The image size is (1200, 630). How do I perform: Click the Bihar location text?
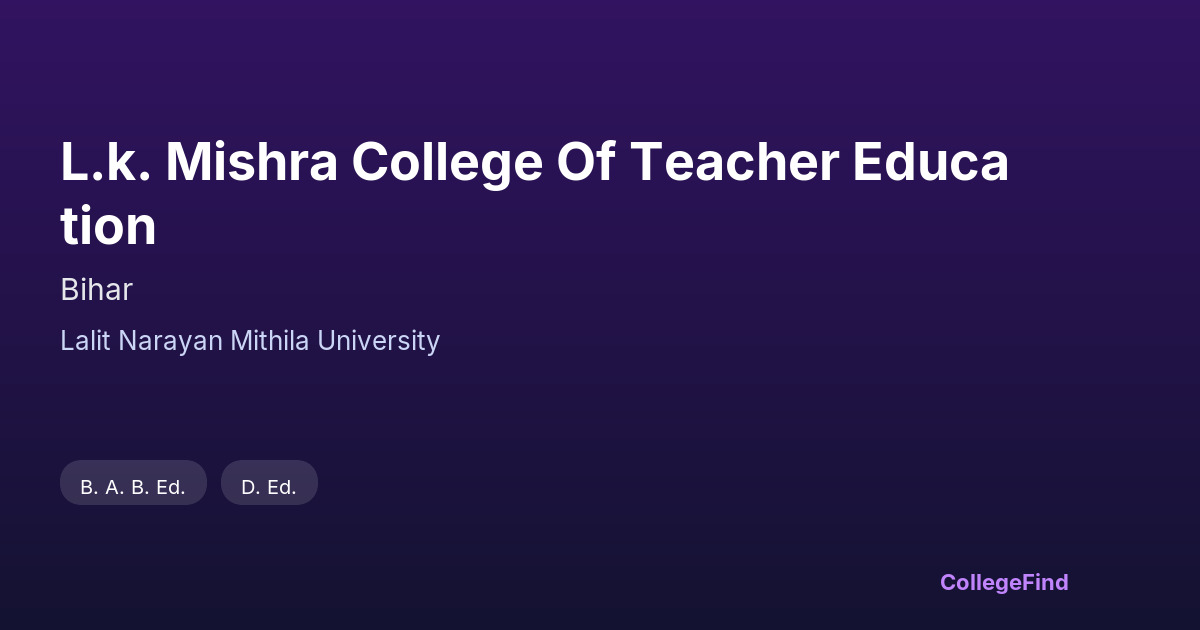(x=96, y=290)
